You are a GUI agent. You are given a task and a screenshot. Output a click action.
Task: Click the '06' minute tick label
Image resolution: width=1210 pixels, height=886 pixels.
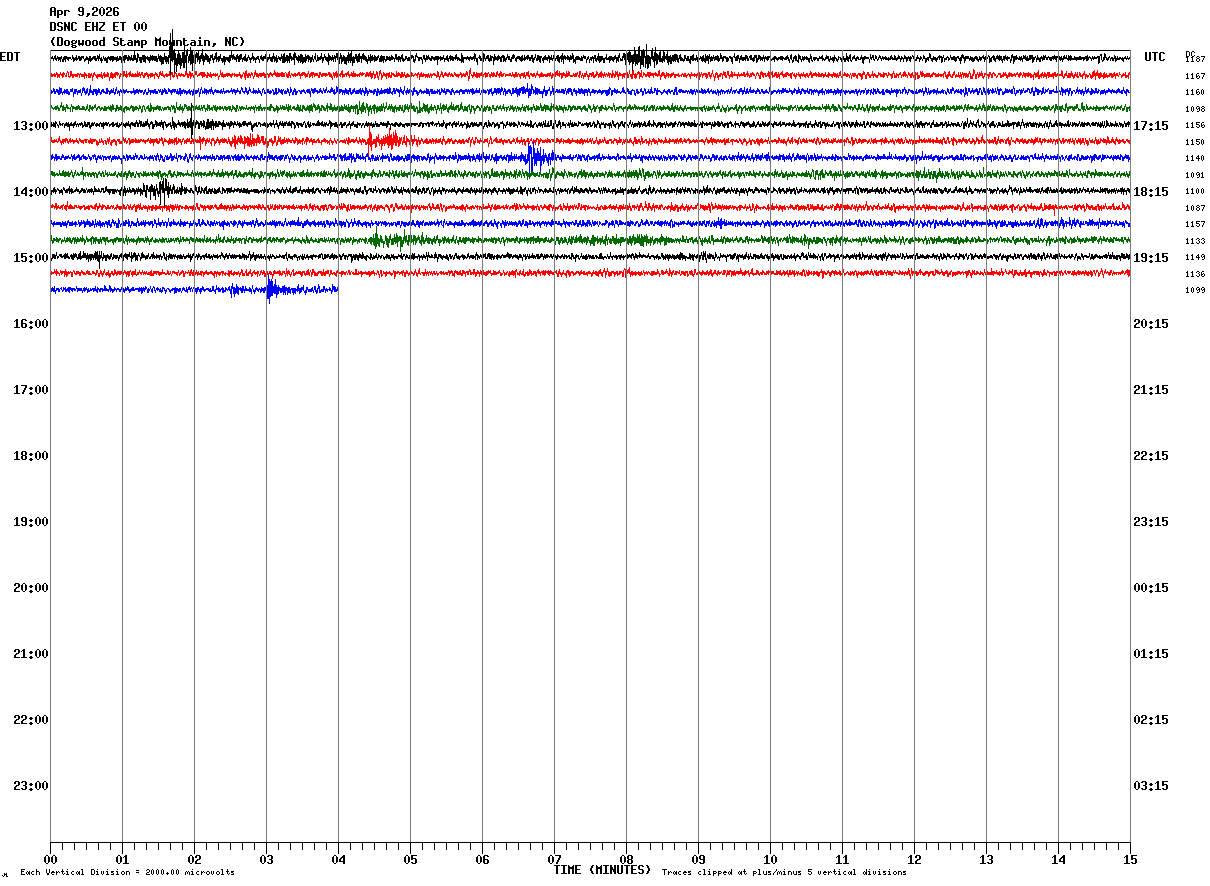coord(482,859)
